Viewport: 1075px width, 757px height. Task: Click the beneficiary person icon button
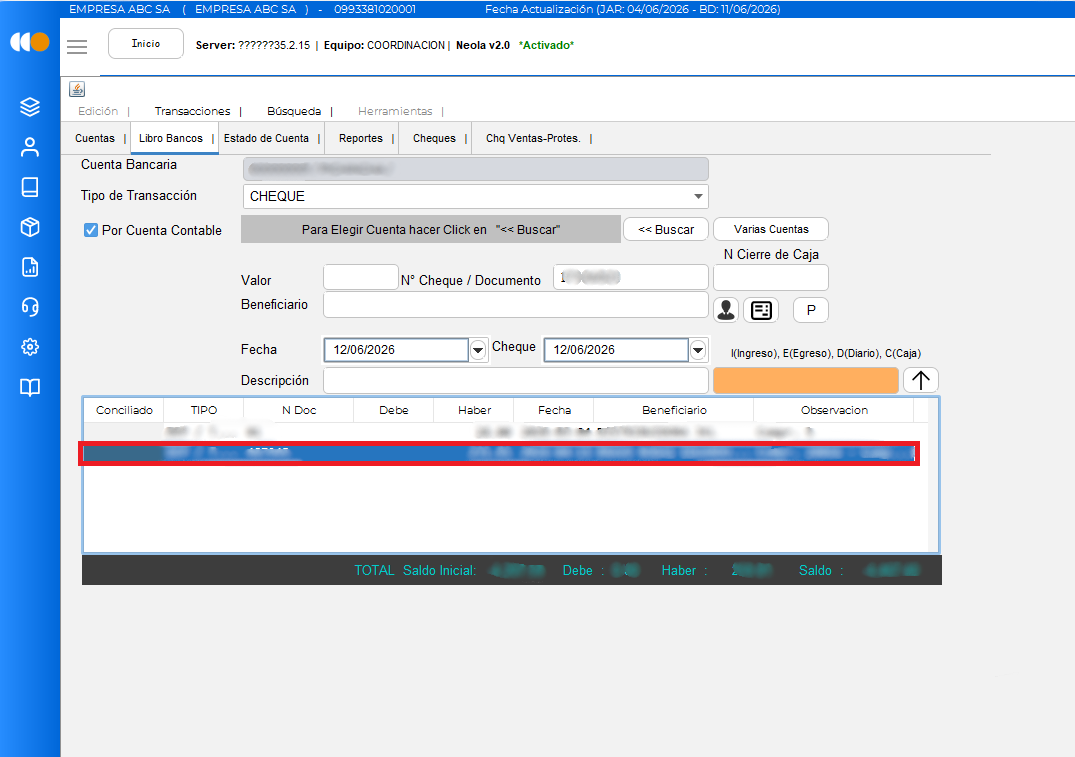726,310
